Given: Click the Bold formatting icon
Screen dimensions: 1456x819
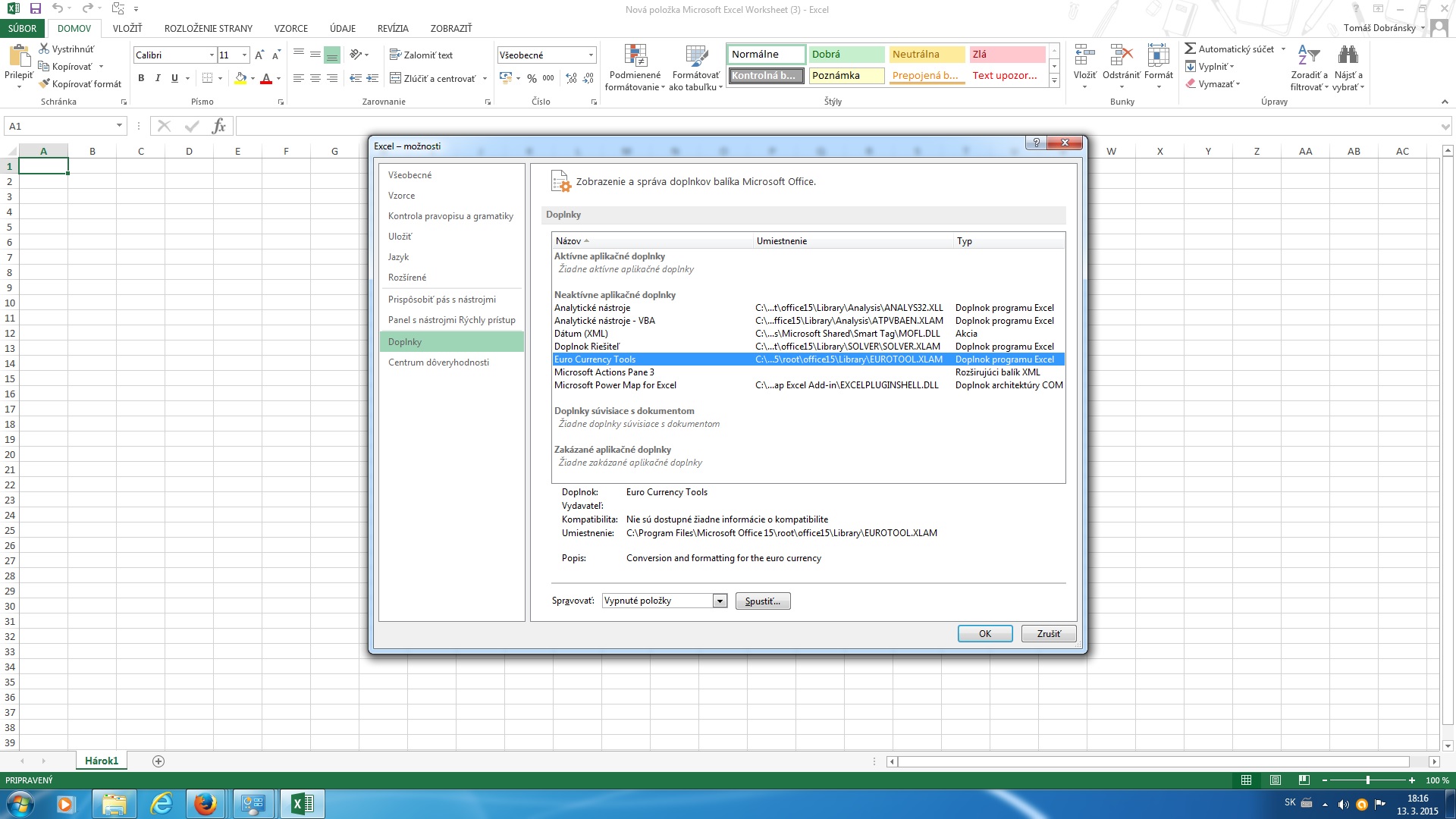Looking at the screenshot, I should click(141, 78).
